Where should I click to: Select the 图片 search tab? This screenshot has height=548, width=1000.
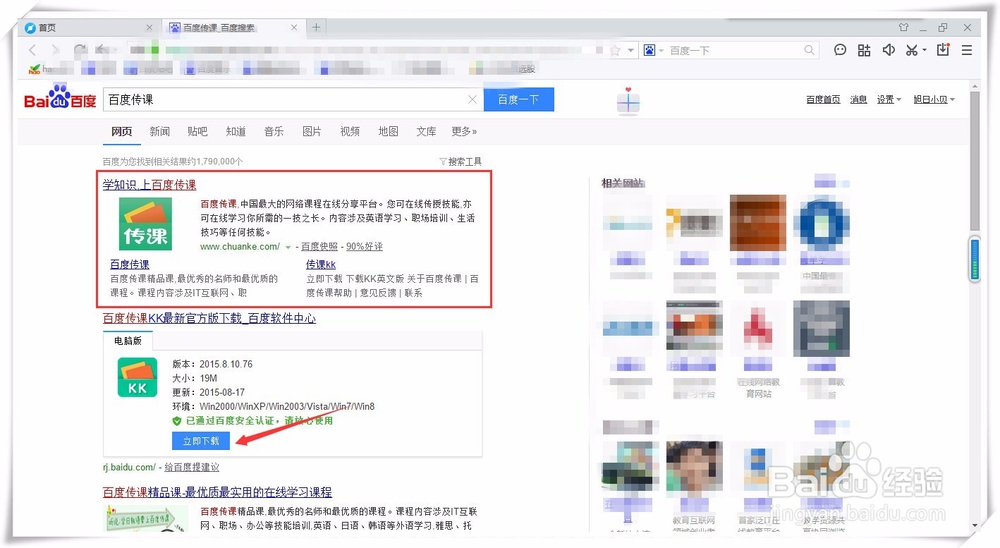coord(312,131)
